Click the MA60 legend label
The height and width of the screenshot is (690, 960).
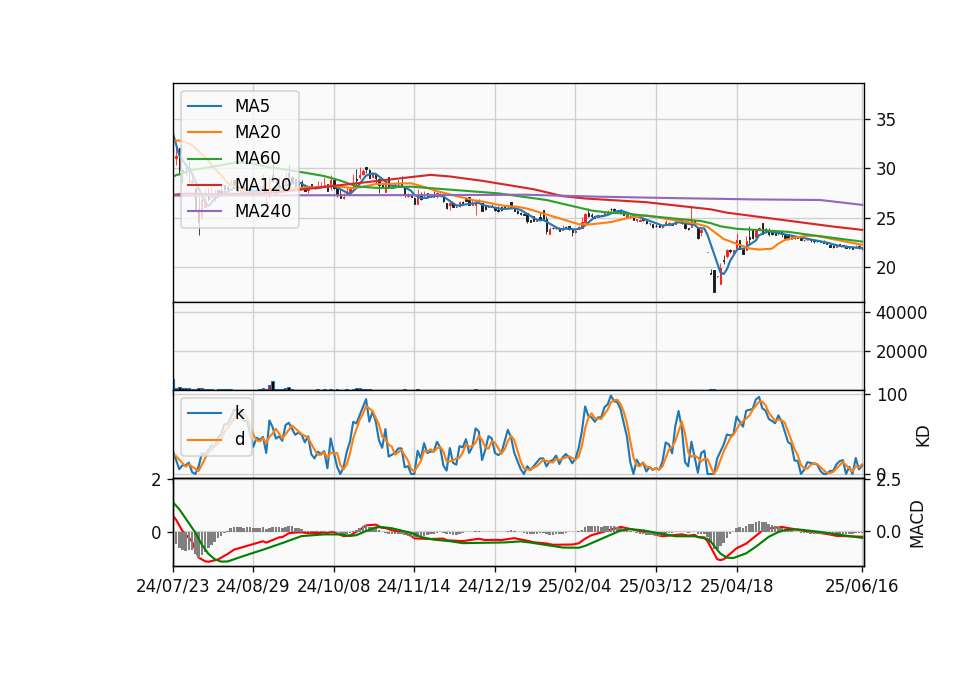pos(257,158)
